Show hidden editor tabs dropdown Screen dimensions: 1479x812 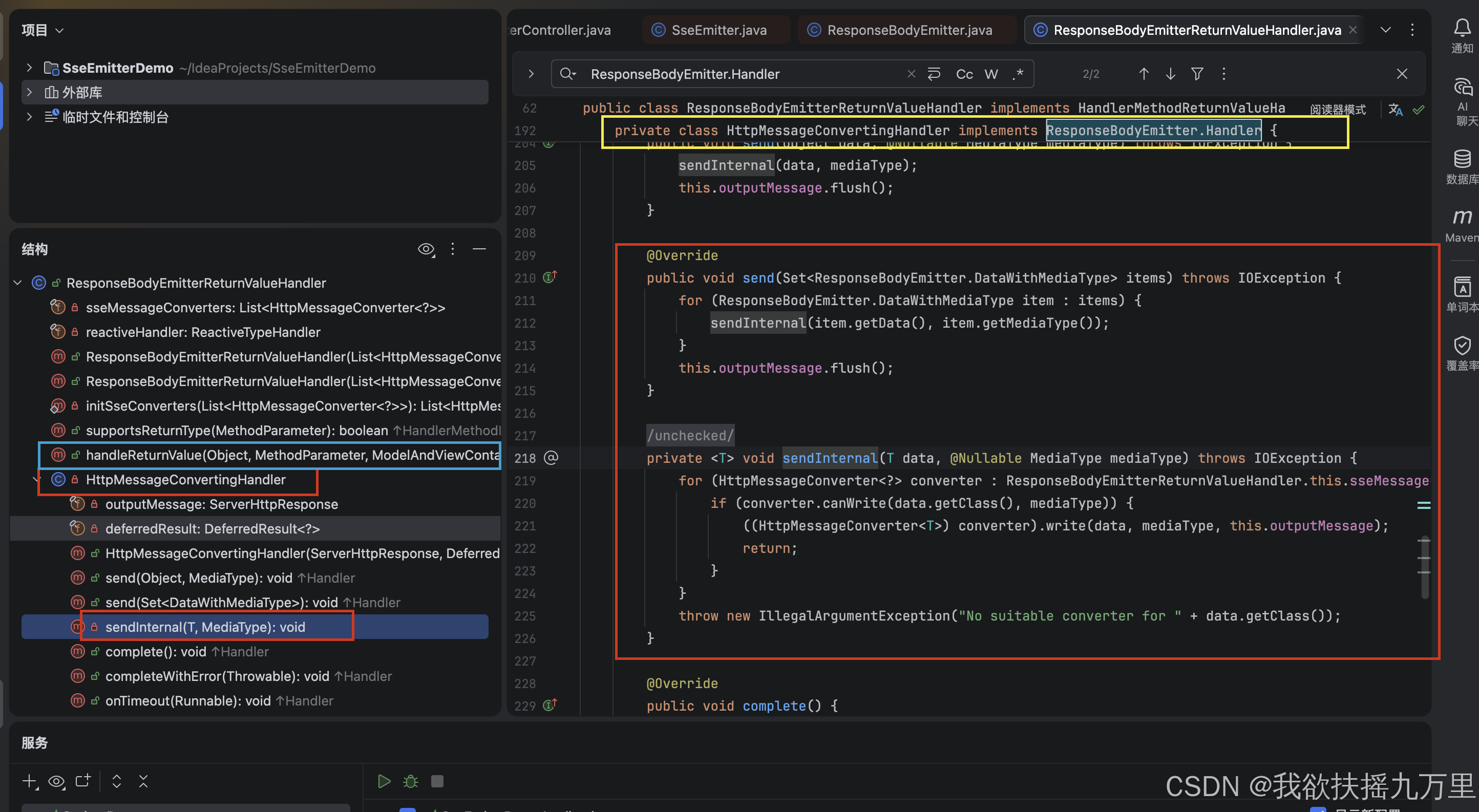tap(1385, 30)
